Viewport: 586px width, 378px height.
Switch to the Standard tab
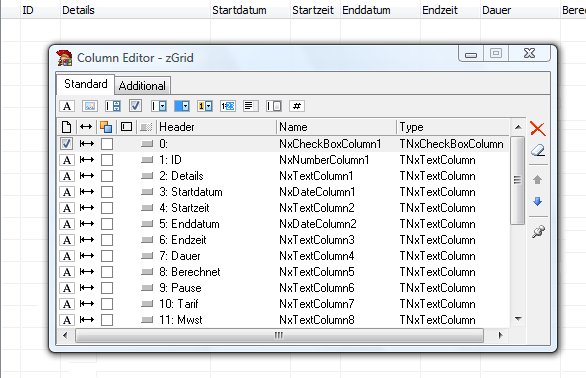[86, 84]
